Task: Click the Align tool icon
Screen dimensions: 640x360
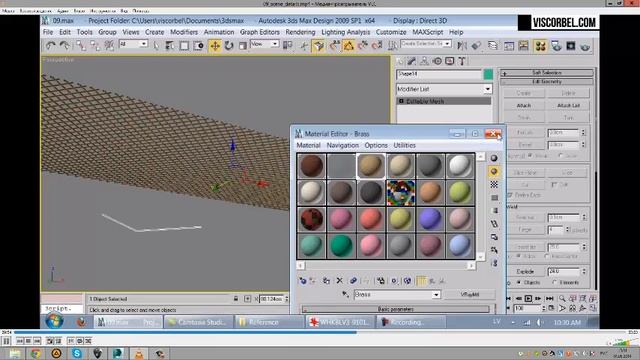Action: (476, 46)
